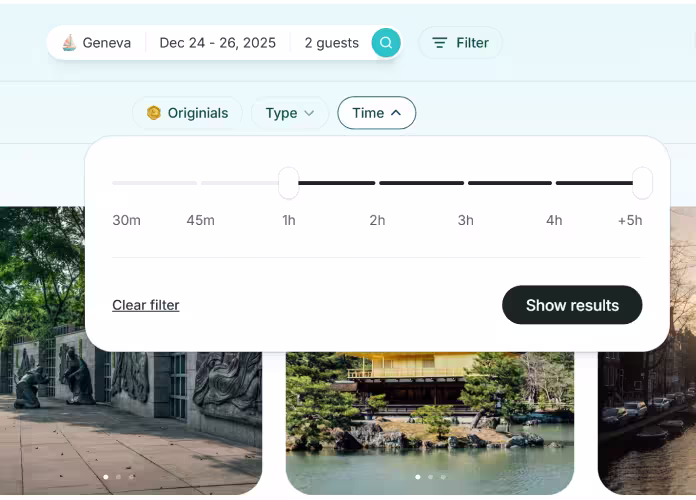Open the Filter button
Image resolution: width=696 pixels, height=500 pixels.
[460, 43]
